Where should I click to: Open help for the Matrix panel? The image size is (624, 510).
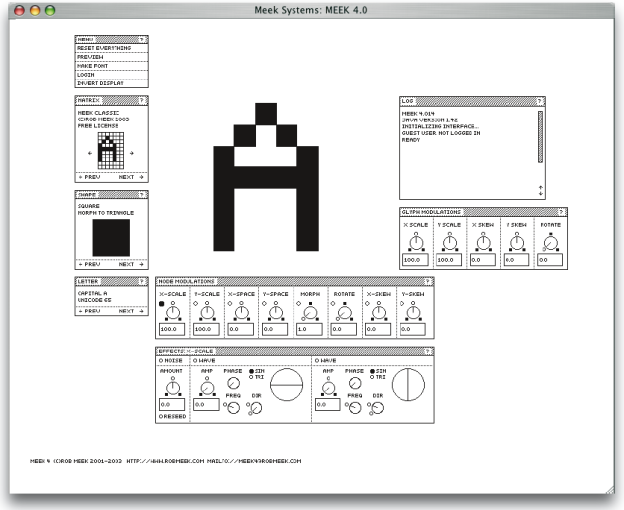tap(141, 100)
